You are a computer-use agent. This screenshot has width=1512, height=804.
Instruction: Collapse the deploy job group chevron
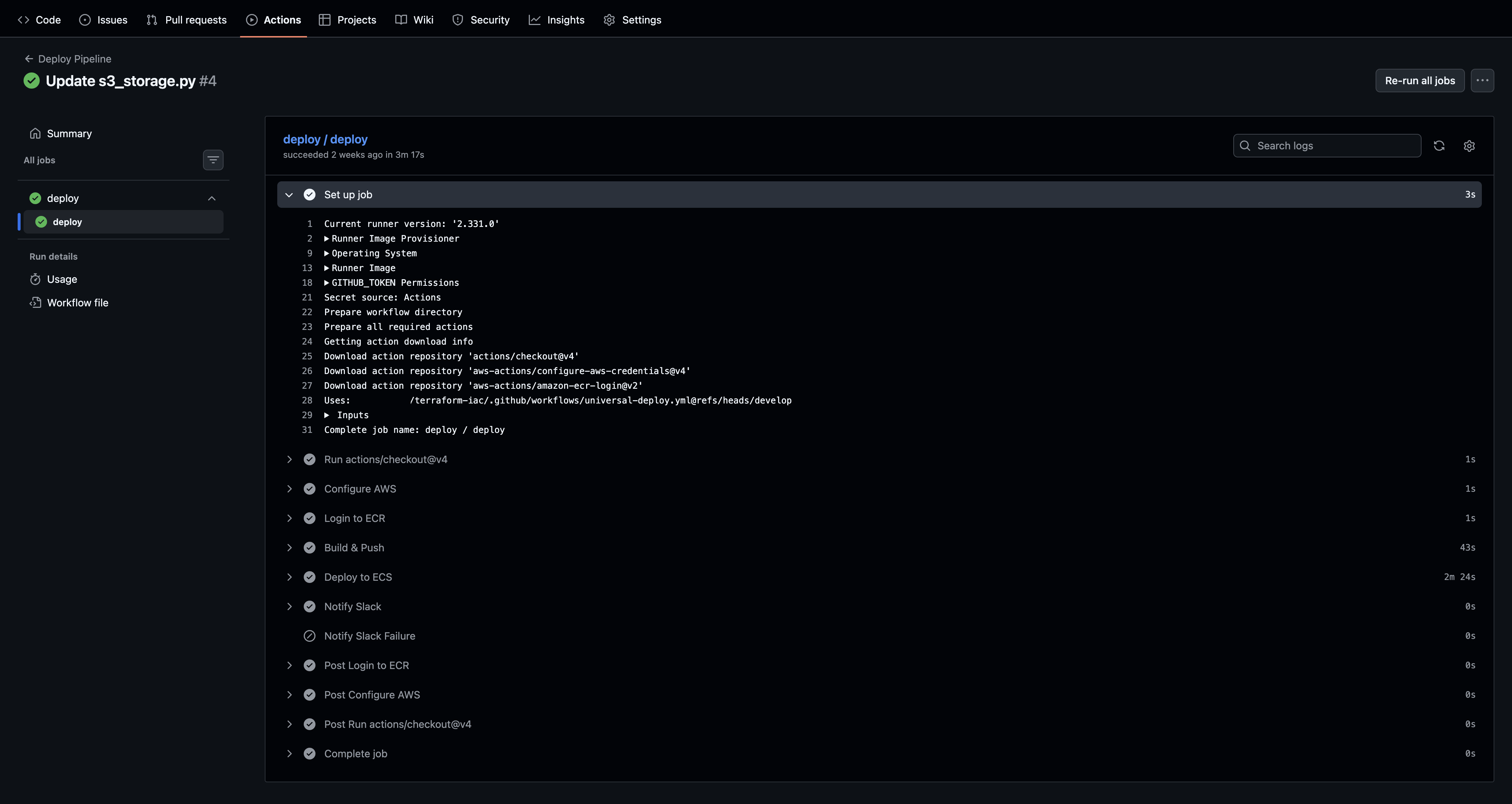click(x=212, y=199)
